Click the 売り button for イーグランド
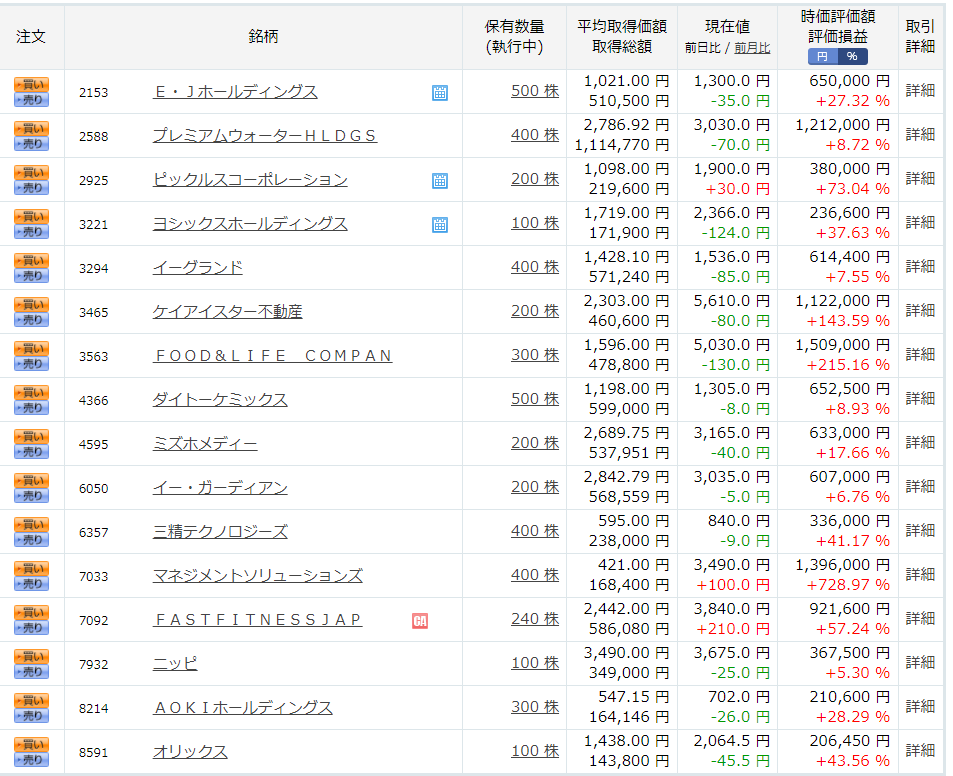 point(32,276)
